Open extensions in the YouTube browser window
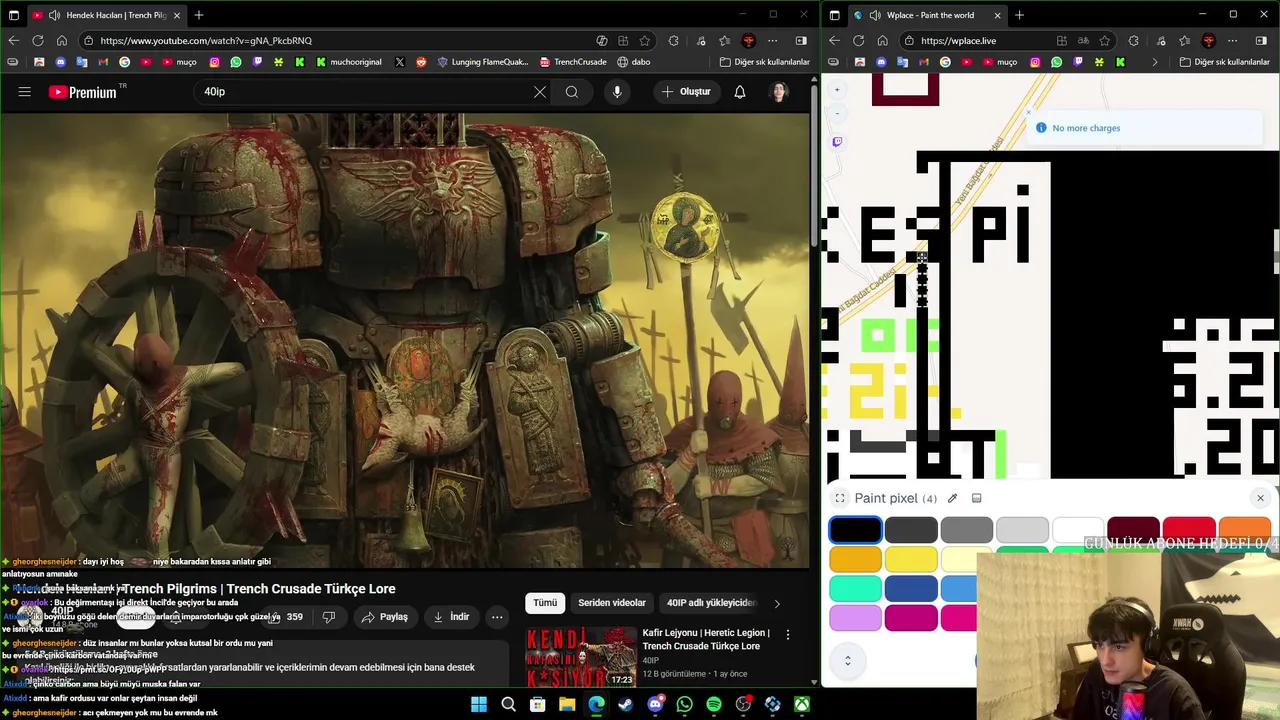This screenshot has width=1280, height=720. pyautogui.click(x=673, y=41)
